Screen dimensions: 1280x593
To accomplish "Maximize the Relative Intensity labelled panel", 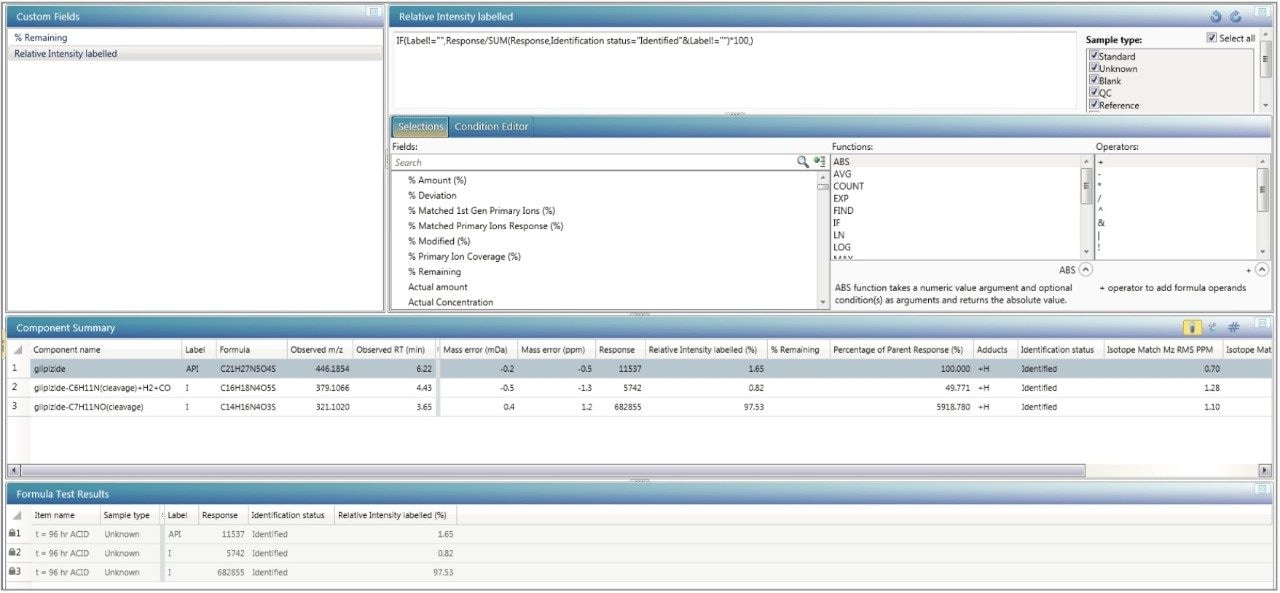I will 1262,12.
